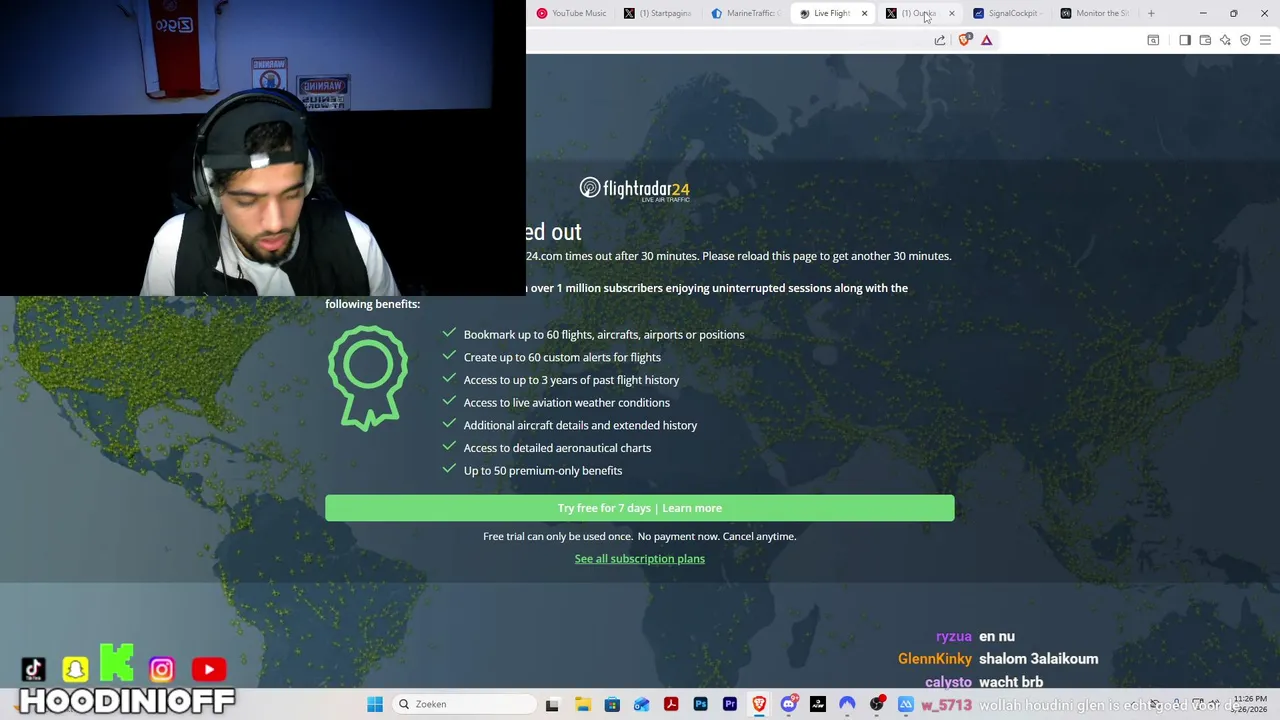Click 'Access to detailed aeronautical charts' text
Screen dimensions: 1280x720
[x=557, y=448]
